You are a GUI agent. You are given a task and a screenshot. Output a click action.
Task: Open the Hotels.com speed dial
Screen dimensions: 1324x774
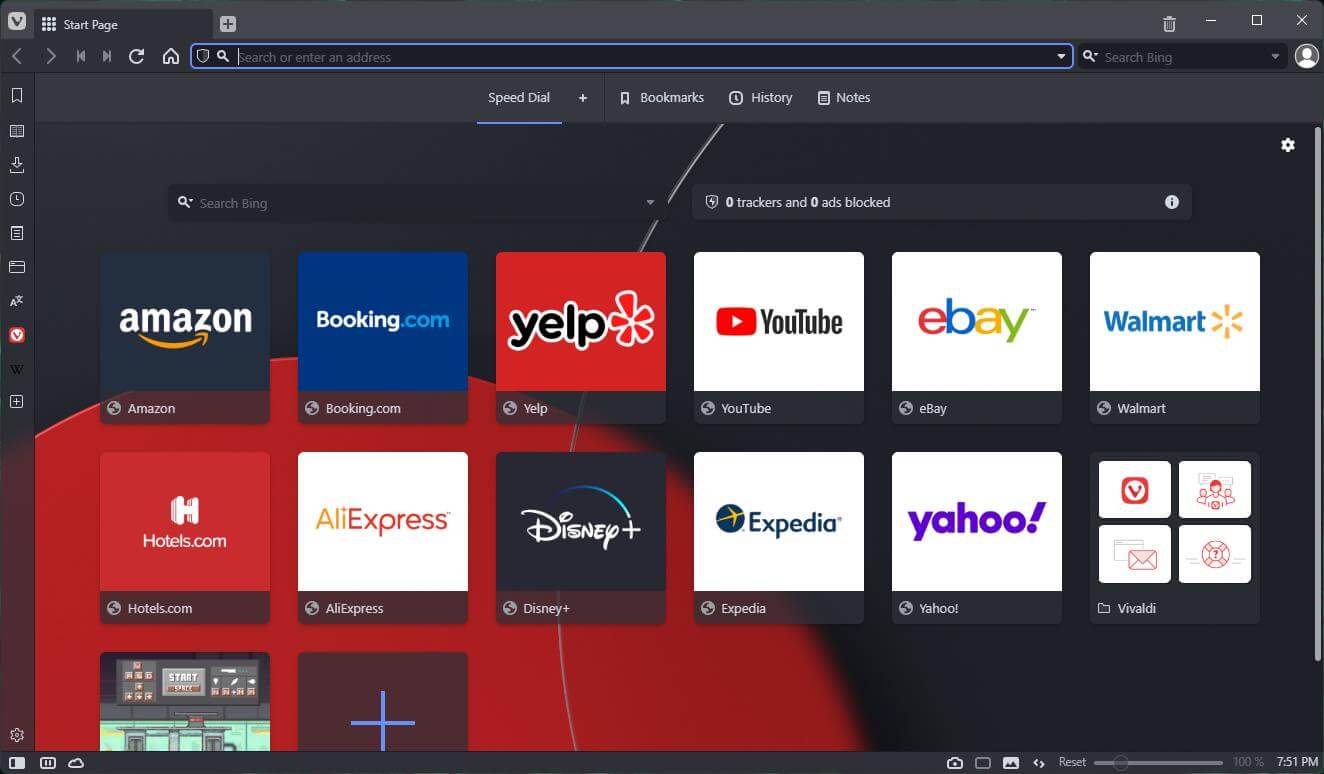coord(185,538)
